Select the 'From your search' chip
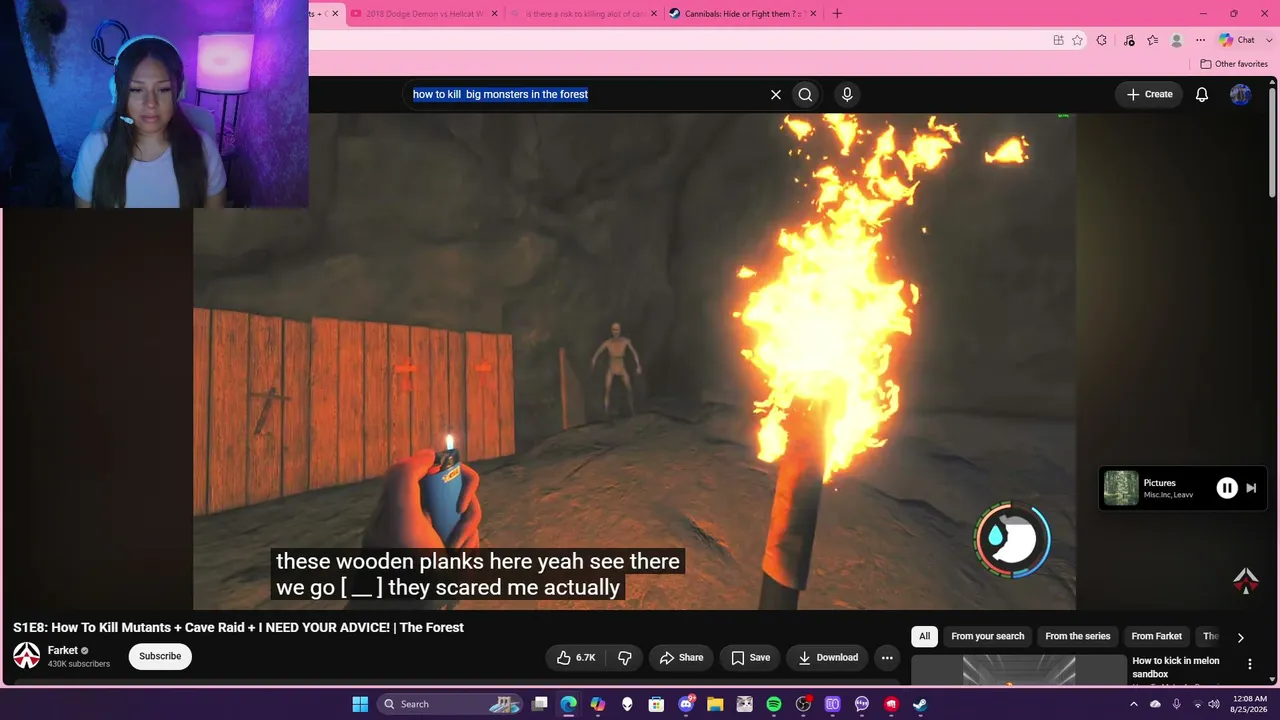The height and width of the screenshot is (720, 1280). pyautogui.click(x=988, y=636)
